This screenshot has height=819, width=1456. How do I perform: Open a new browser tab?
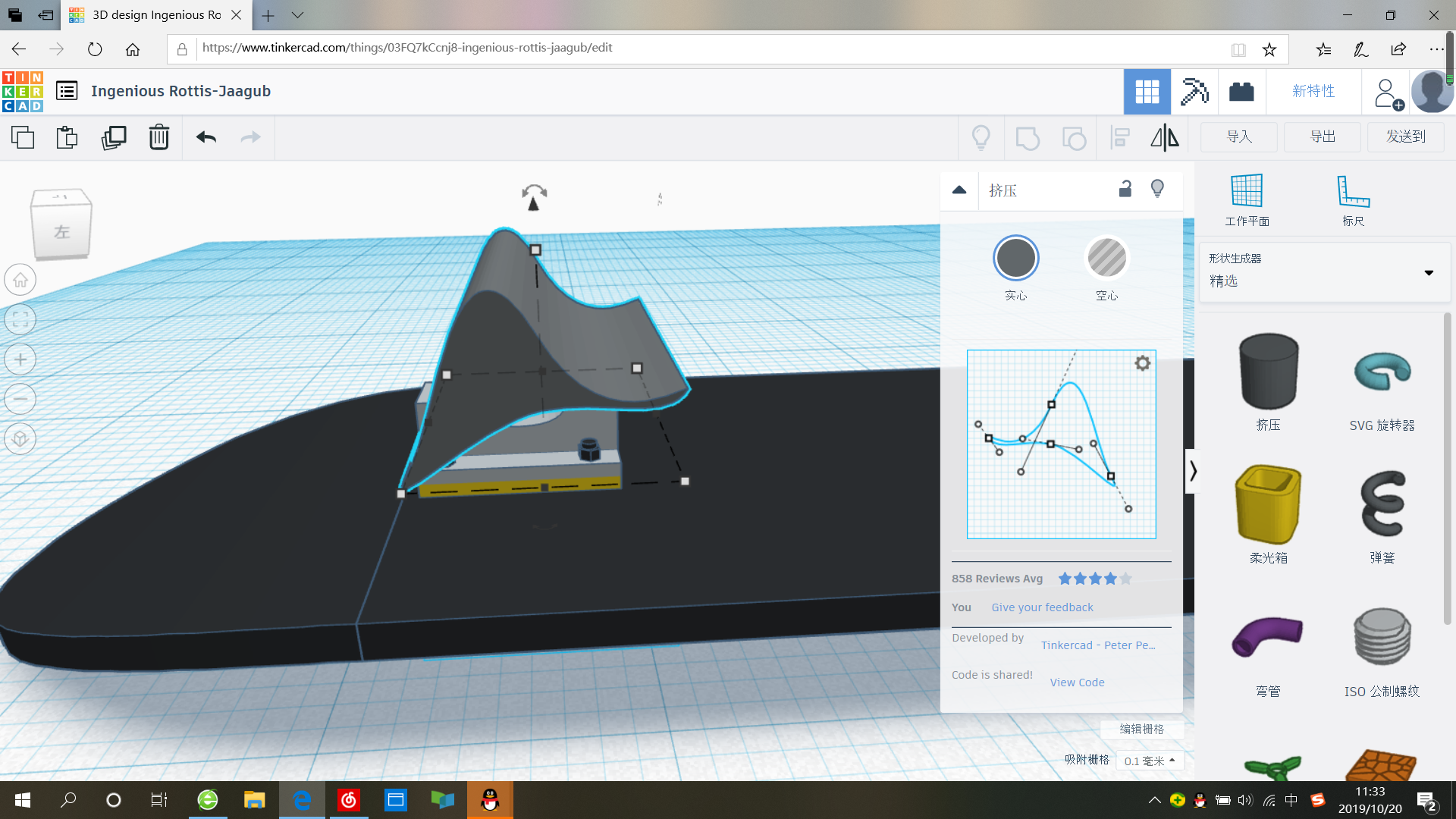pyautogui.click(x=268, y=15)
